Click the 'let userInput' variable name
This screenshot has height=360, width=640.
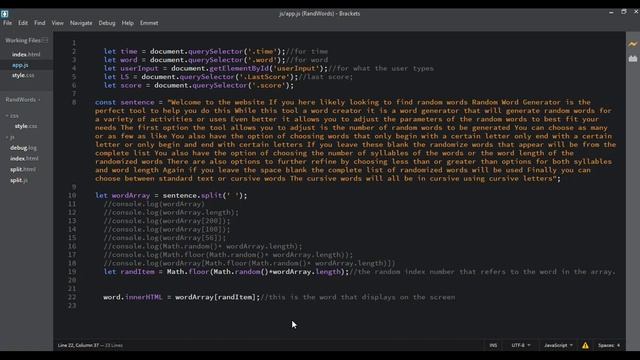[x=139, y=69]
